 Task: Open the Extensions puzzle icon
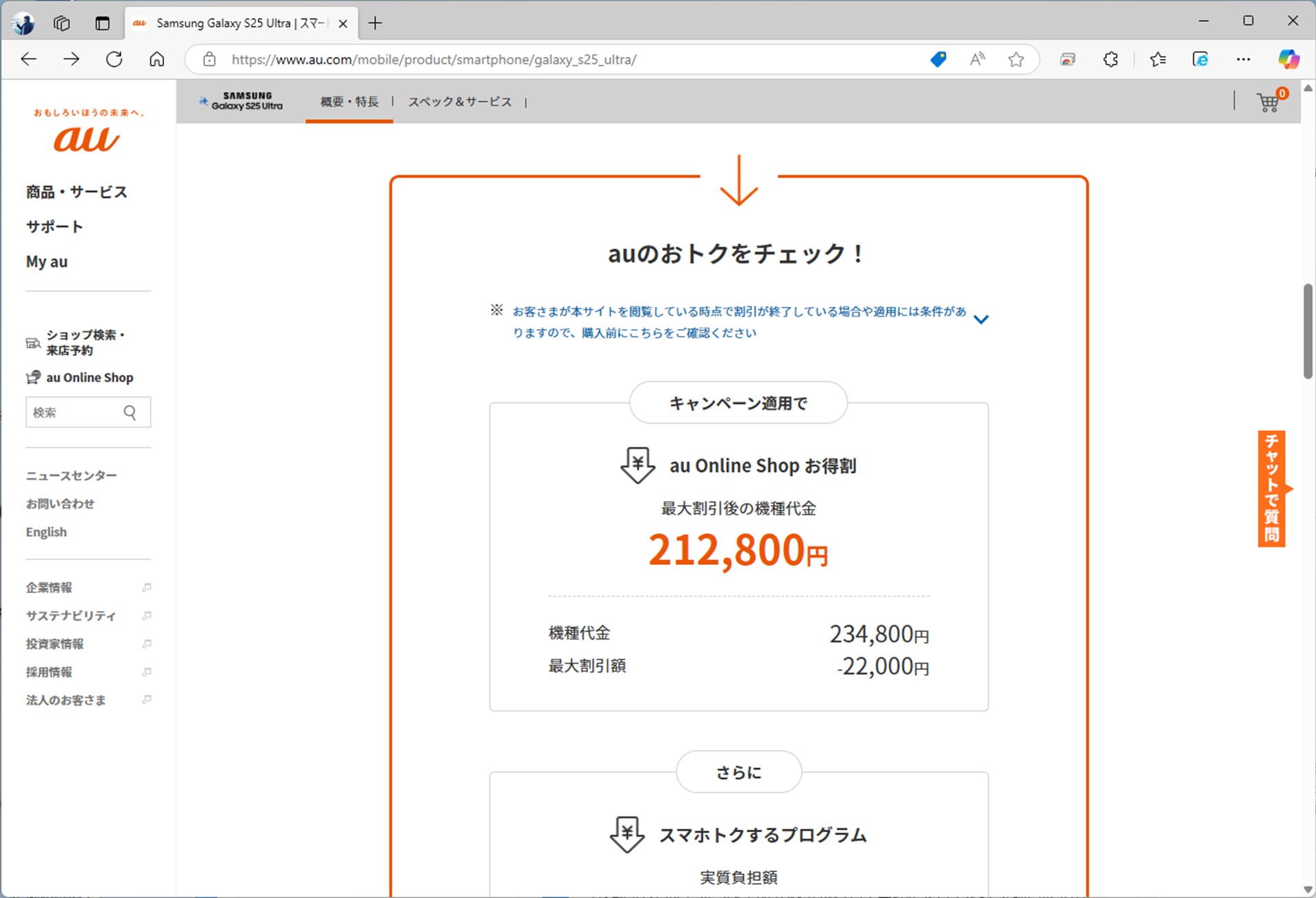1110,59
